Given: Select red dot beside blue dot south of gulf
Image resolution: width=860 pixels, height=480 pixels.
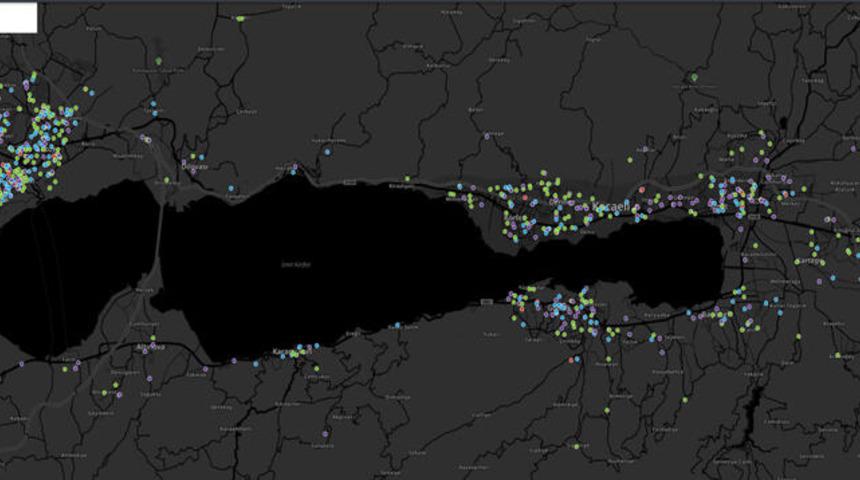Looking at the screenshot, I should pyautogui.click(x=571, y=360).
